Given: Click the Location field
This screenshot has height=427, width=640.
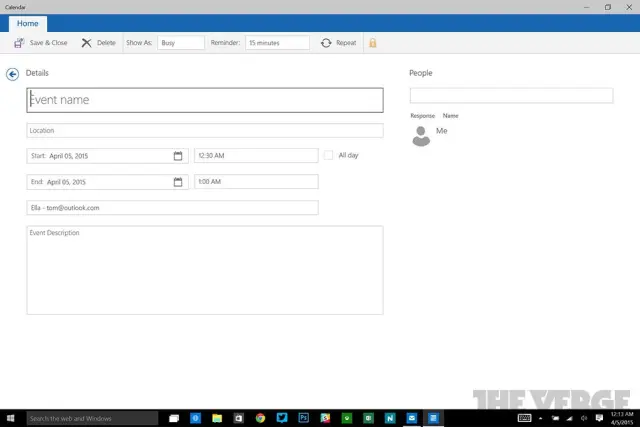Looking at the screenshot, I should click(x=204, y=131).
